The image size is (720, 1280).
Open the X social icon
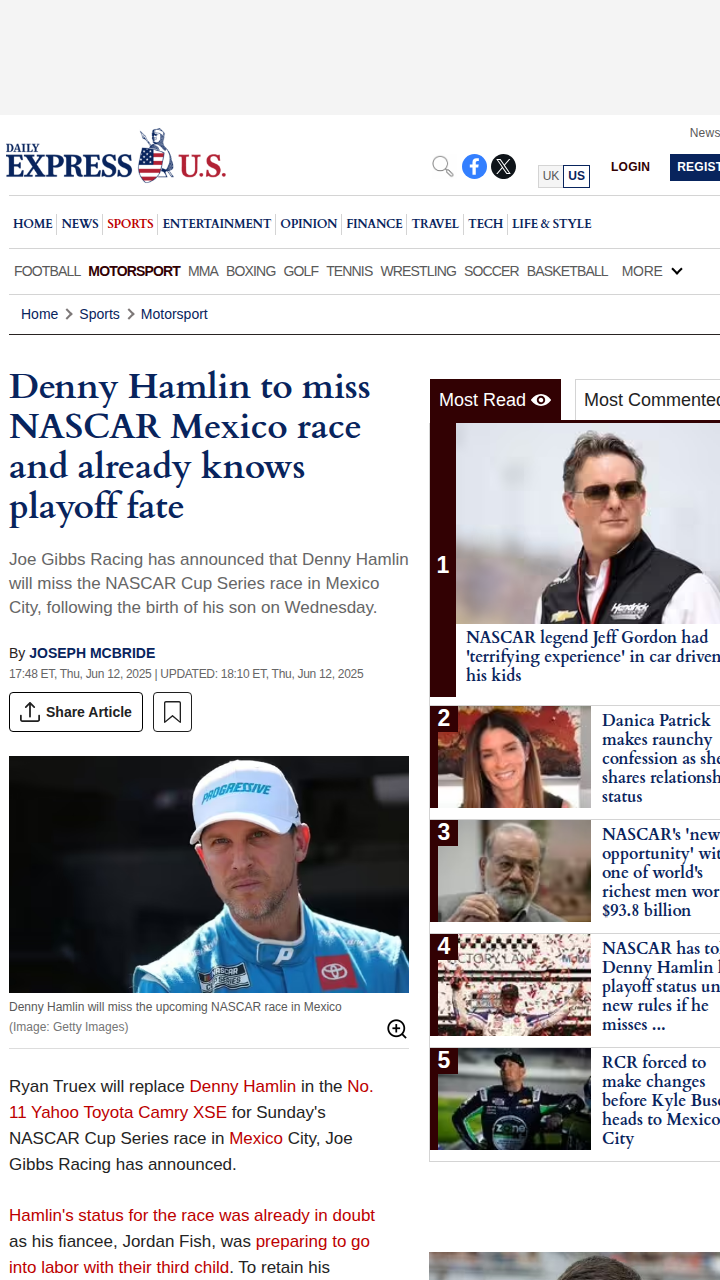coord(504,166)
